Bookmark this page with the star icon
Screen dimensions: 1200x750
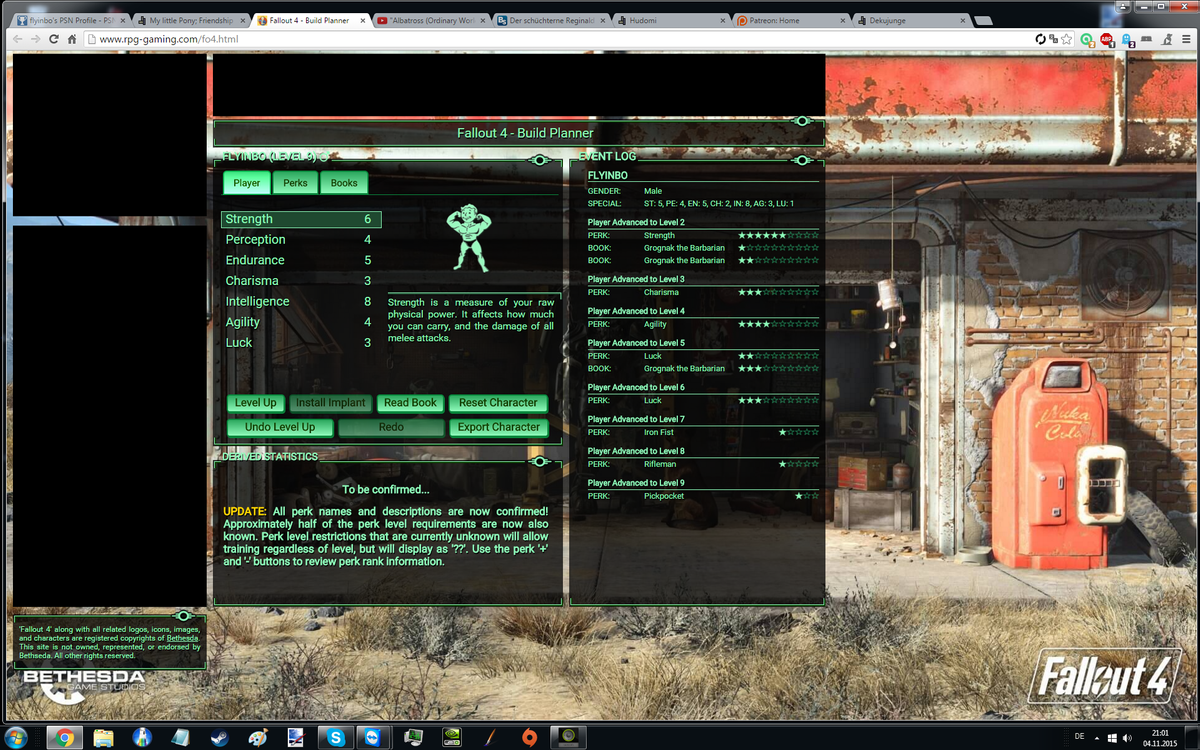tap(1066, 39)
